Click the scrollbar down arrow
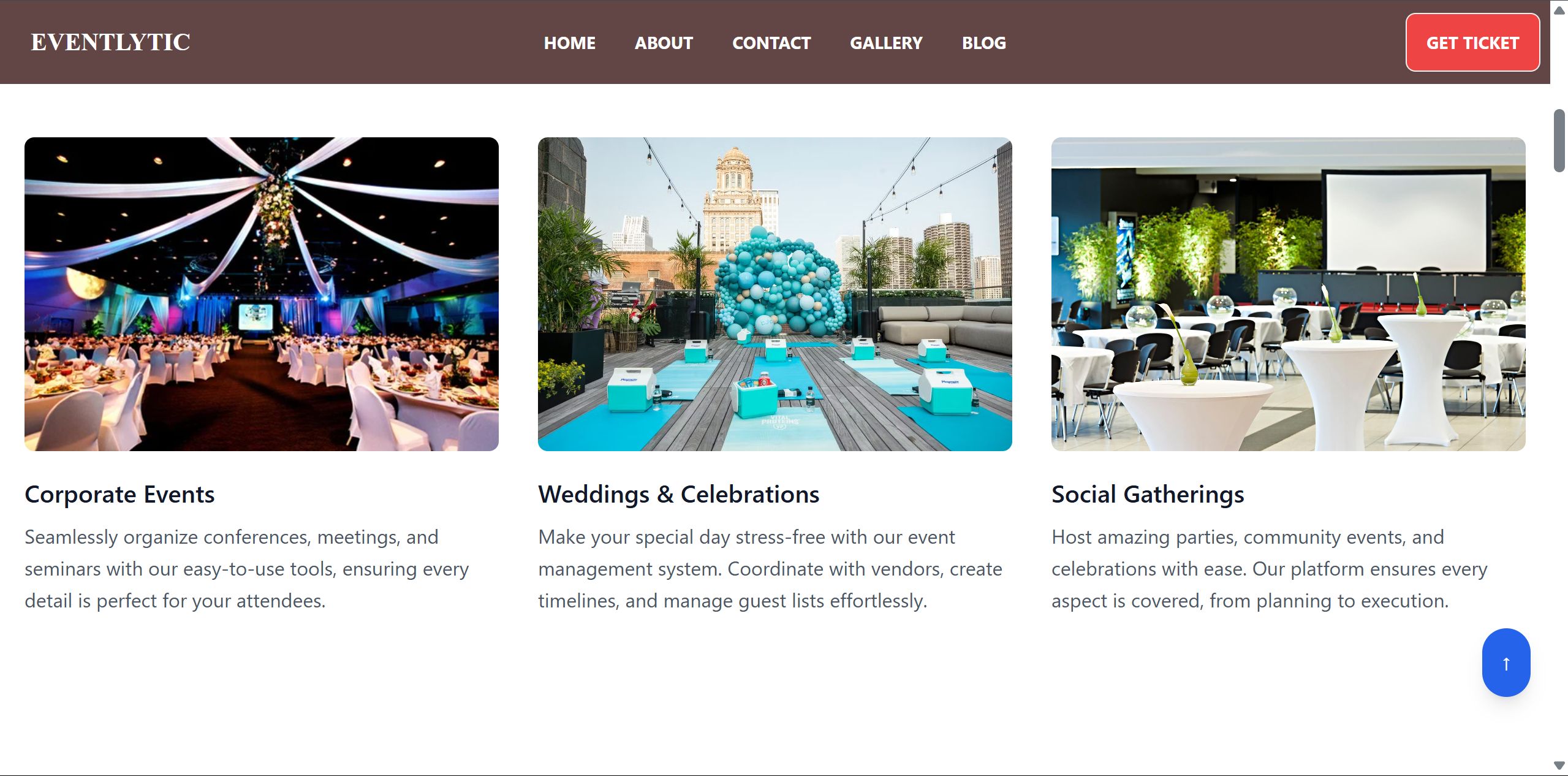Screen dimensions: 1568x776 pos(1559,765)
